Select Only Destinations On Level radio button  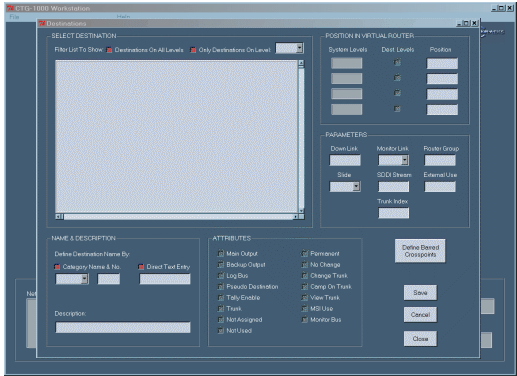193,50
